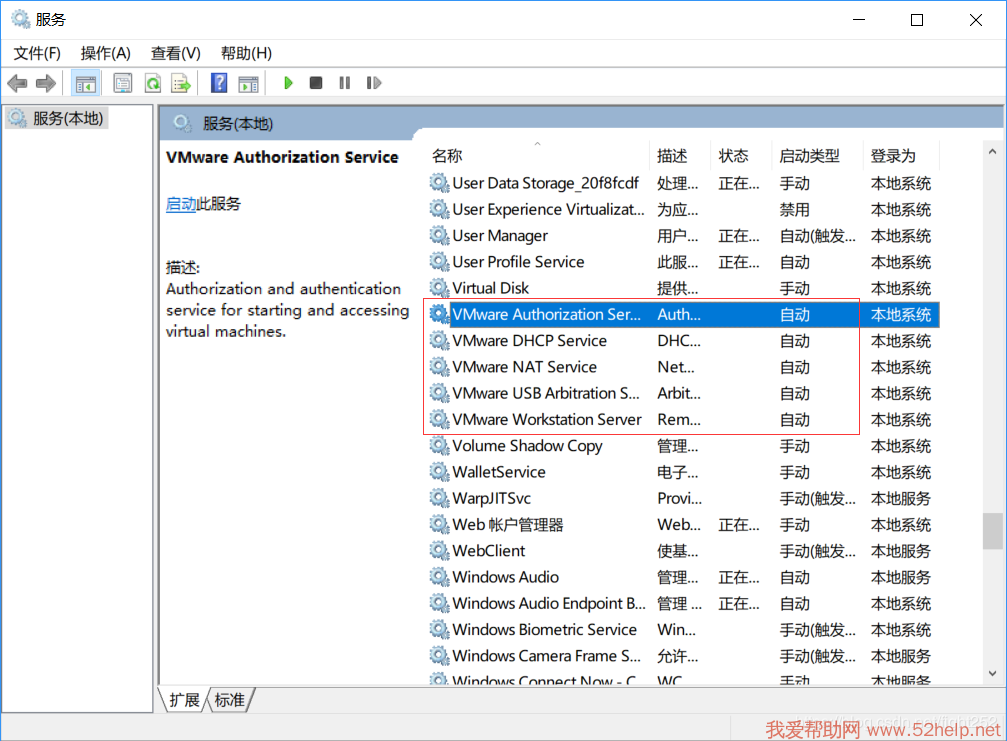Sort services by the 启动类型 column header
1007x741 pixels.
click(x=809, y=156)
